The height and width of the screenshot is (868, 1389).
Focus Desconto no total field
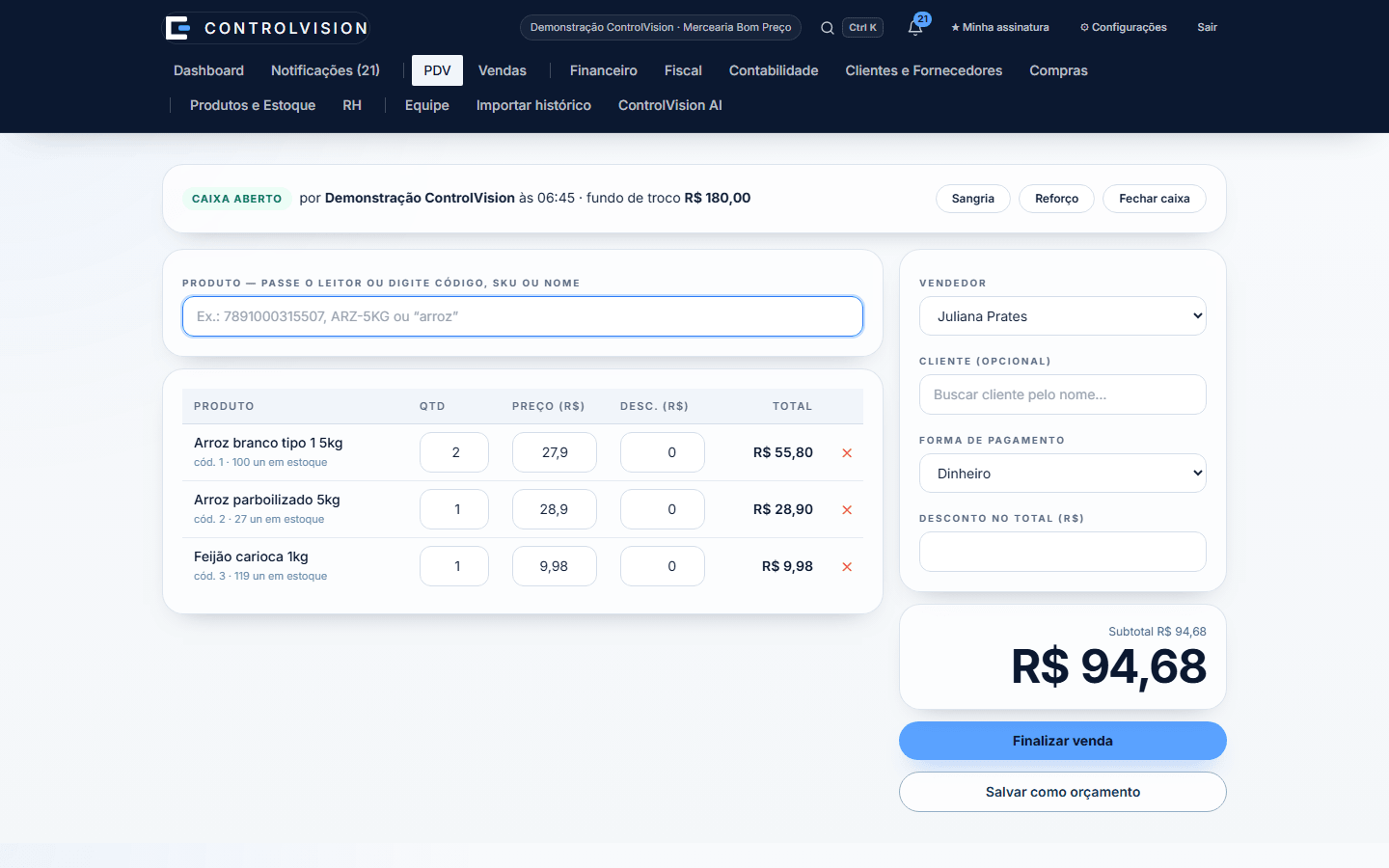[1063, 552]
